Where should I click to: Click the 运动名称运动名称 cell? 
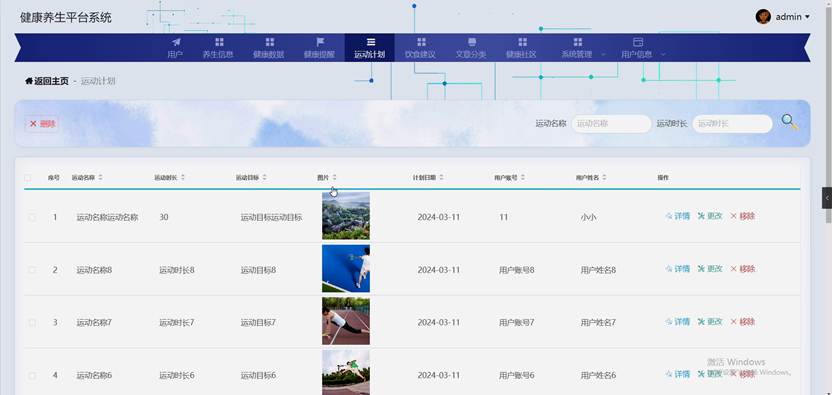click(x=107, y=217)
